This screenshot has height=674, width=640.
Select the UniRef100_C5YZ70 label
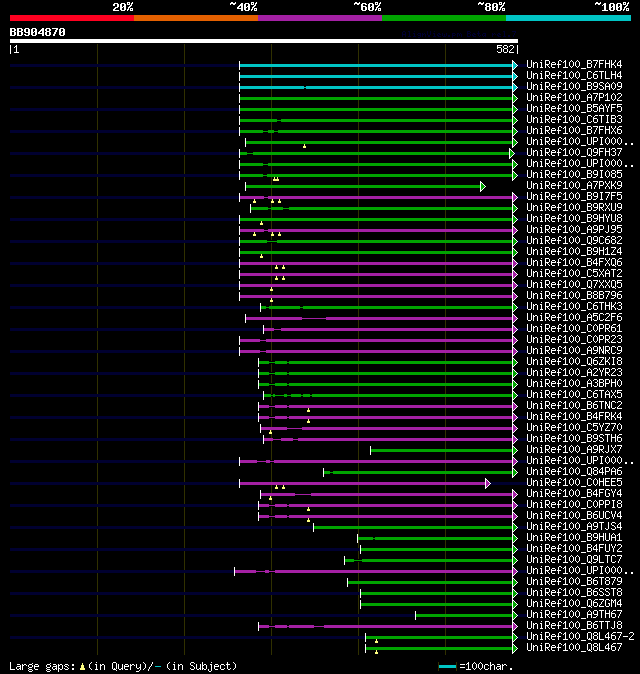coord(574,428)
